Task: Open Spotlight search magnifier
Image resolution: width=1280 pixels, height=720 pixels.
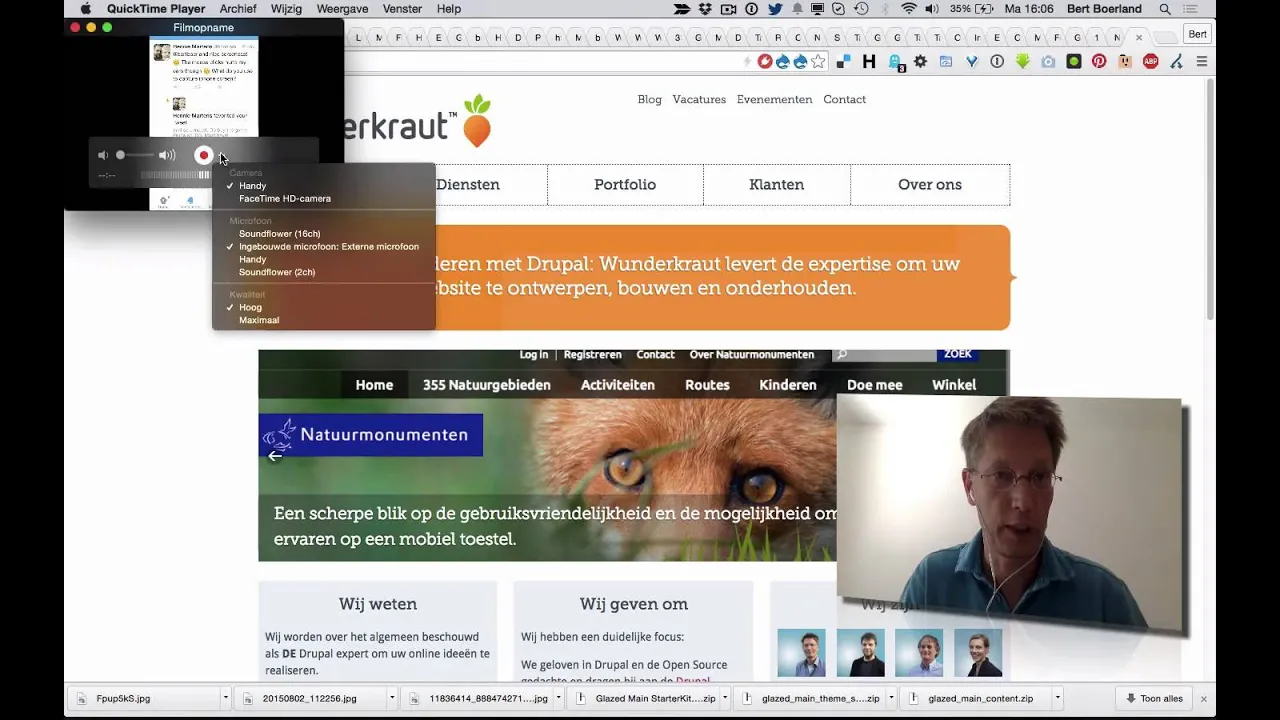Action: point(1165,9)
